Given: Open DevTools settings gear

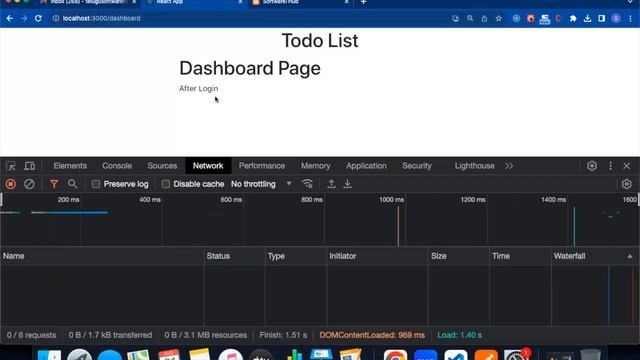Looking at the screenshot, I should [x=592, y=166].
